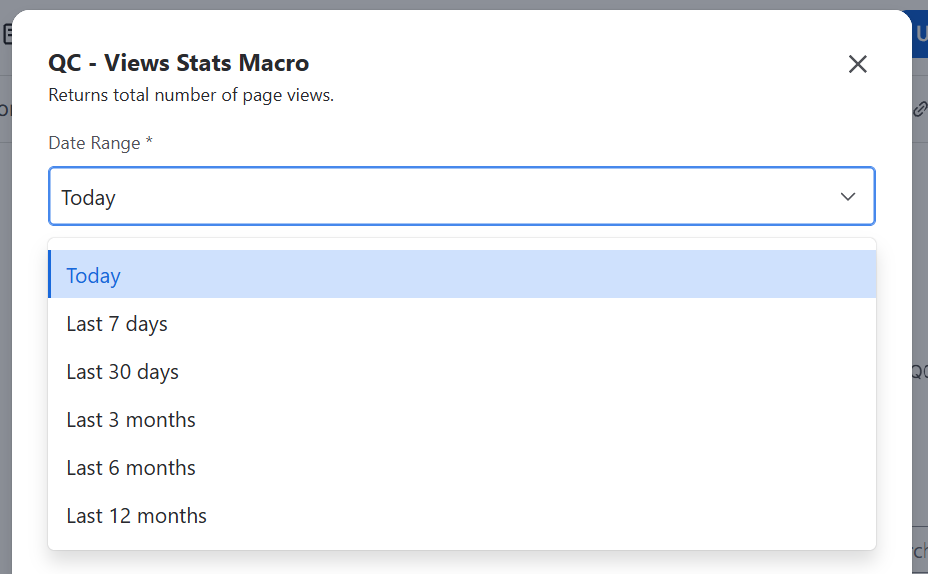
Task: Click the Date Range field label
Action: tap(94, 143)
